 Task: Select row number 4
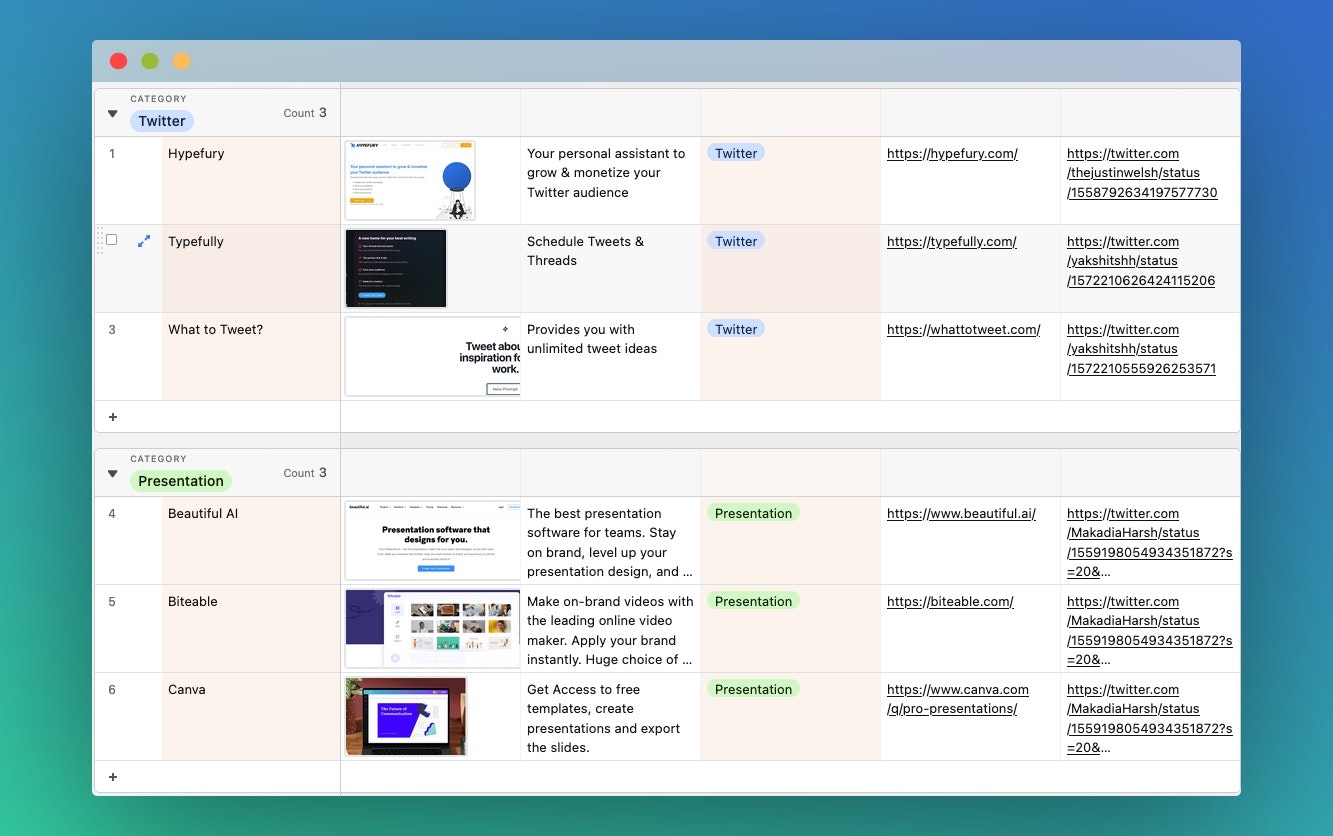(x=112, y=514)
